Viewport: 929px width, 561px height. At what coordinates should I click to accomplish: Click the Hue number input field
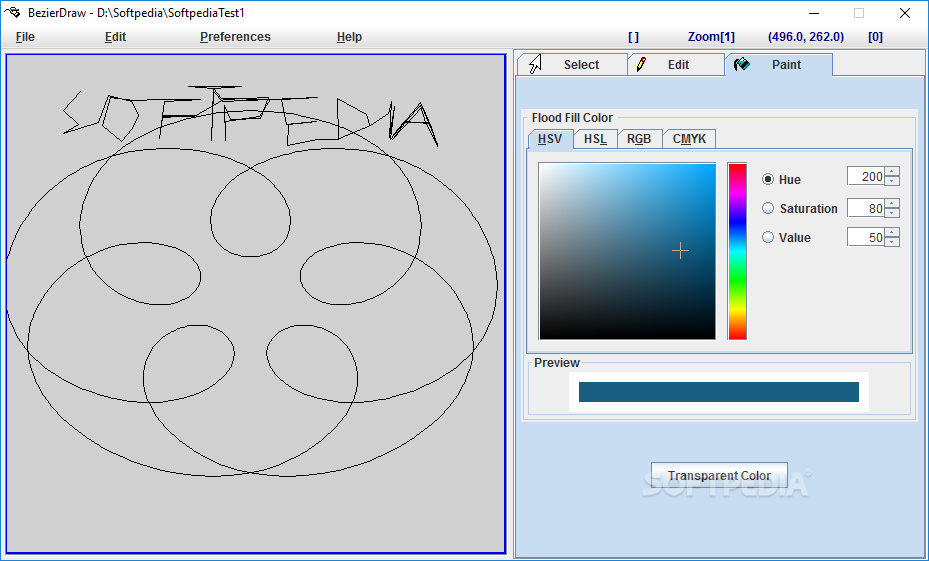(x=866, y=177)
